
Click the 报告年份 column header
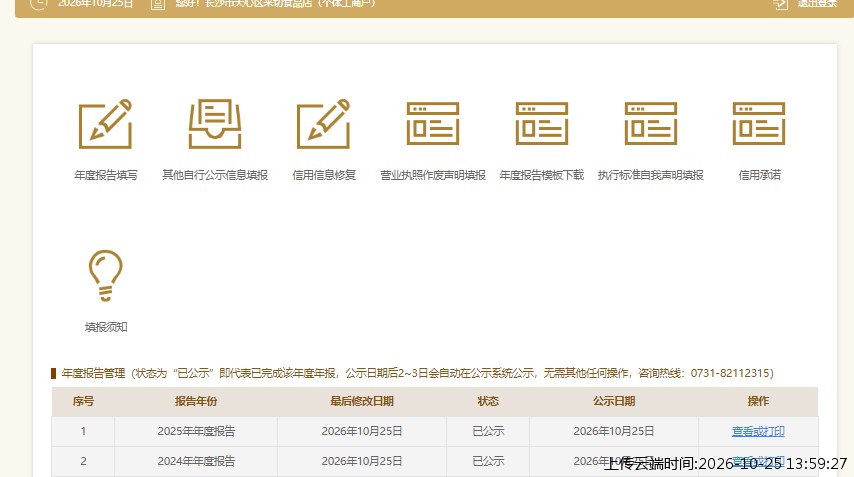(196, 401)
